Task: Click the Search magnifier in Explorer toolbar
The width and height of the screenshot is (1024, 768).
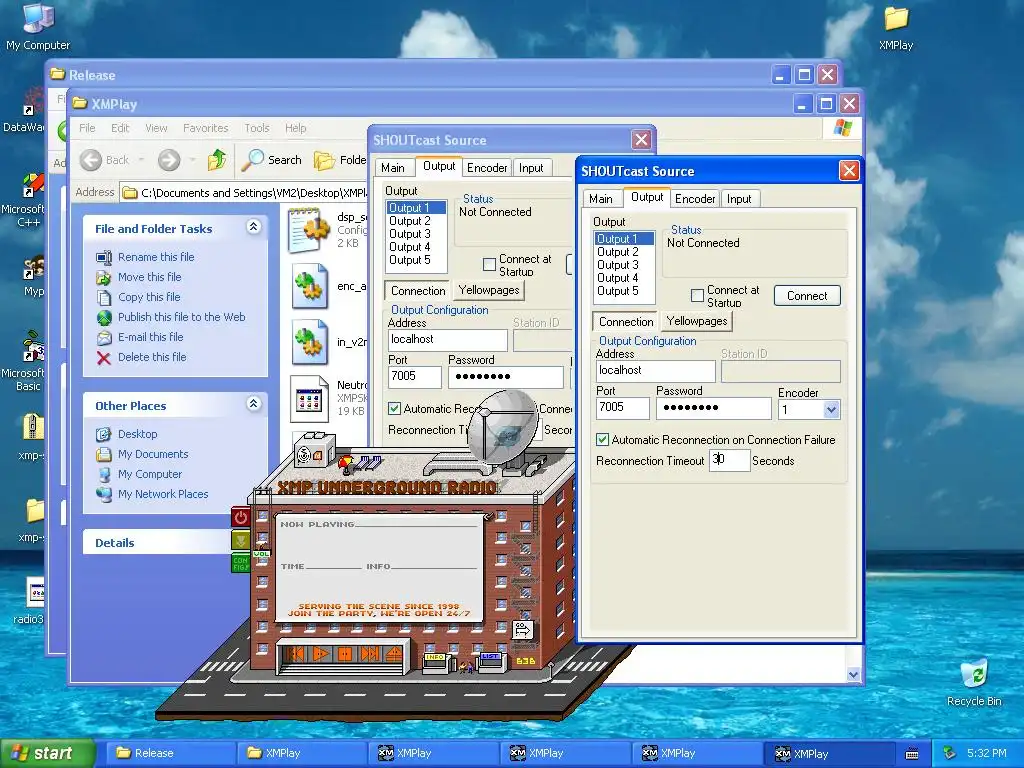Action: (253, 159)
